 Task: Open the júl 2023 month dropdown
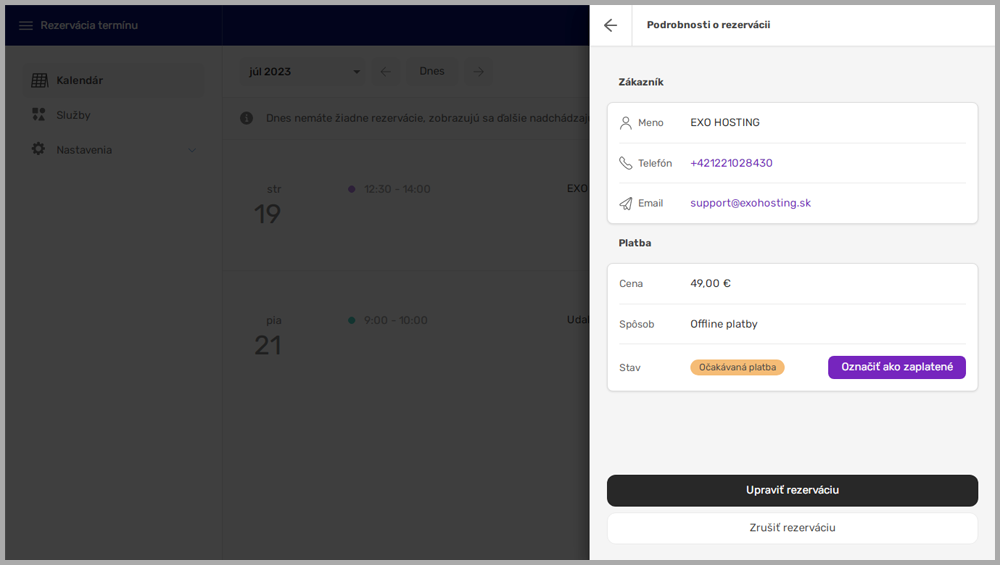[x=303, y=72]
